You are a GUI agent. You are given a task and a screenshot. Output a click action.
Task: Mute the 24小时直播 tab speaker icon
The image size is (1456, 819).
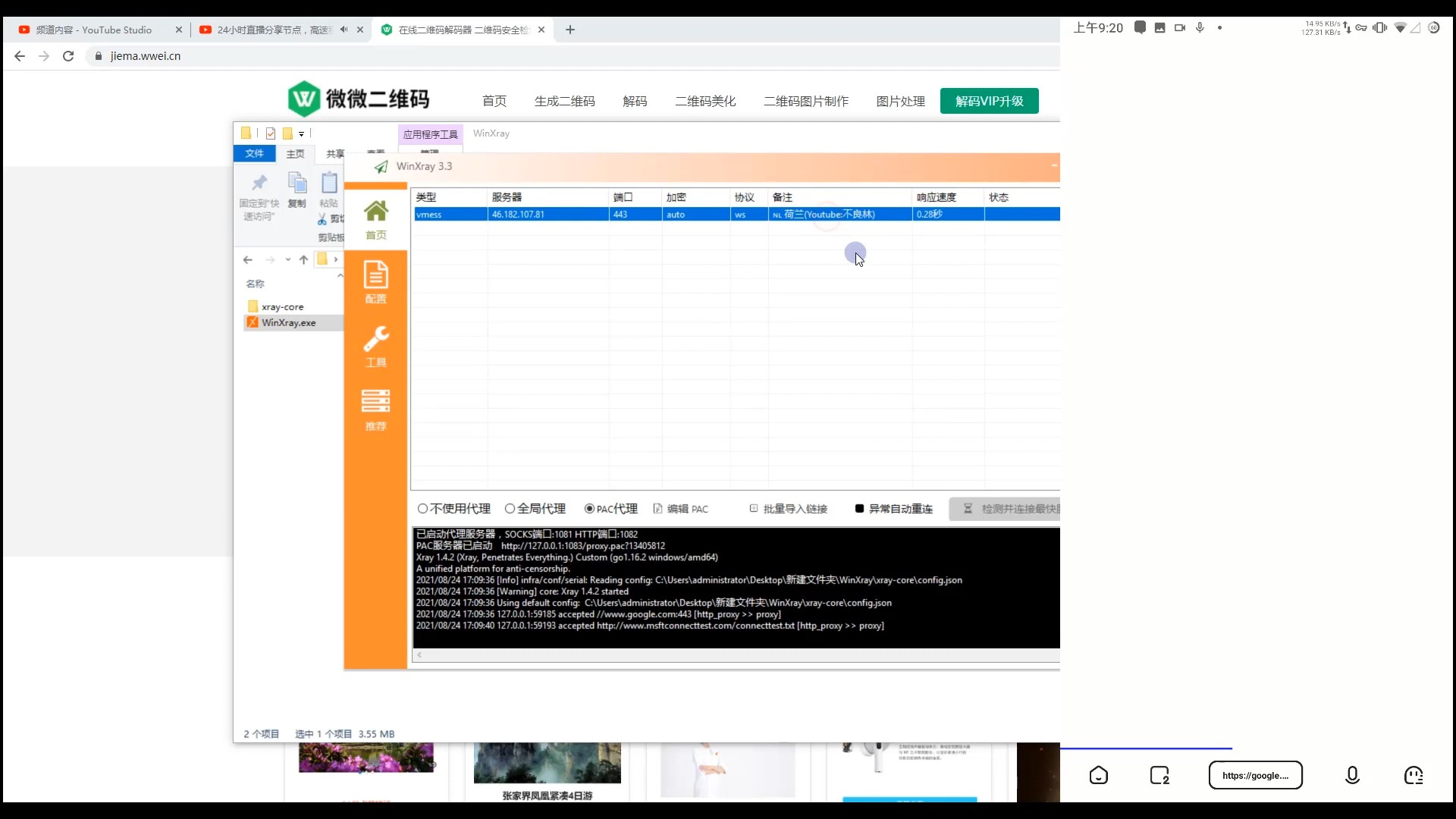click(x=344, y=30)
